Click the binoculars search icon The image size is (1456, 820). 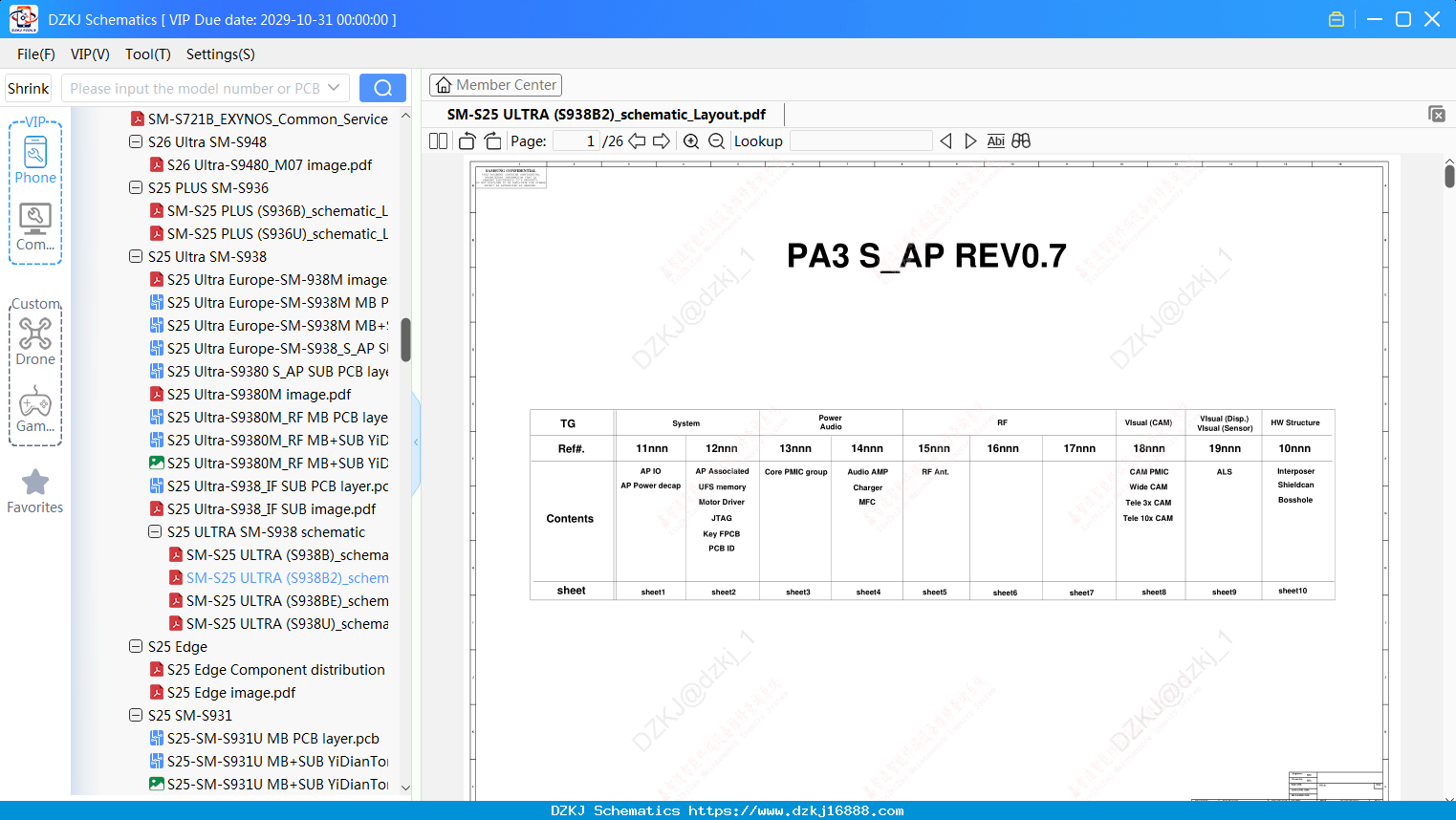[x=1021, y=141]
